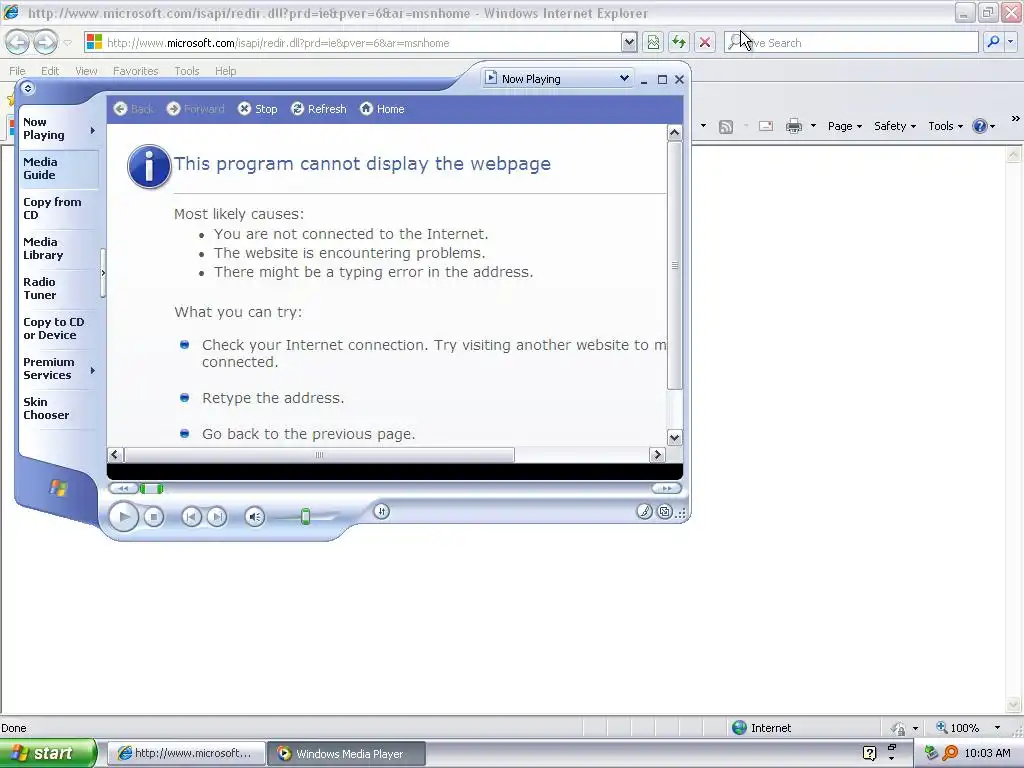Click the Windows Start button

click(48, 754)
